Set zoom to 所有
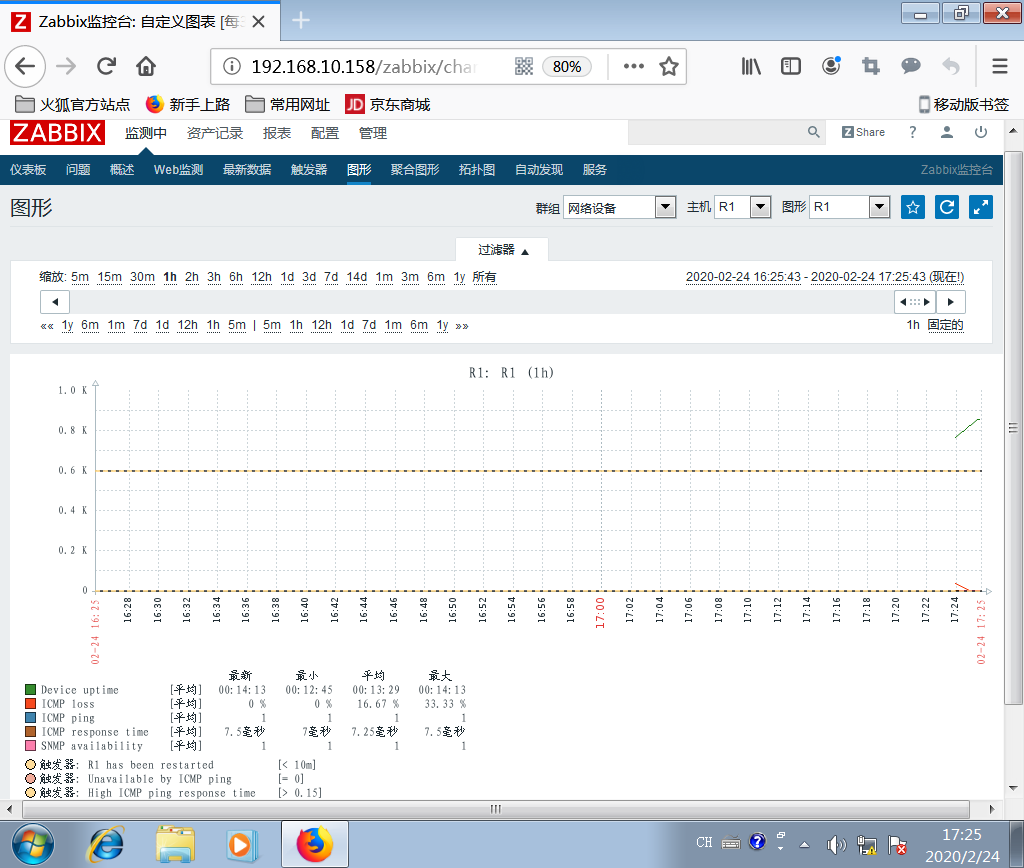Image resolution: width=1024 pixels, height=868 pixels. [484, 277]
